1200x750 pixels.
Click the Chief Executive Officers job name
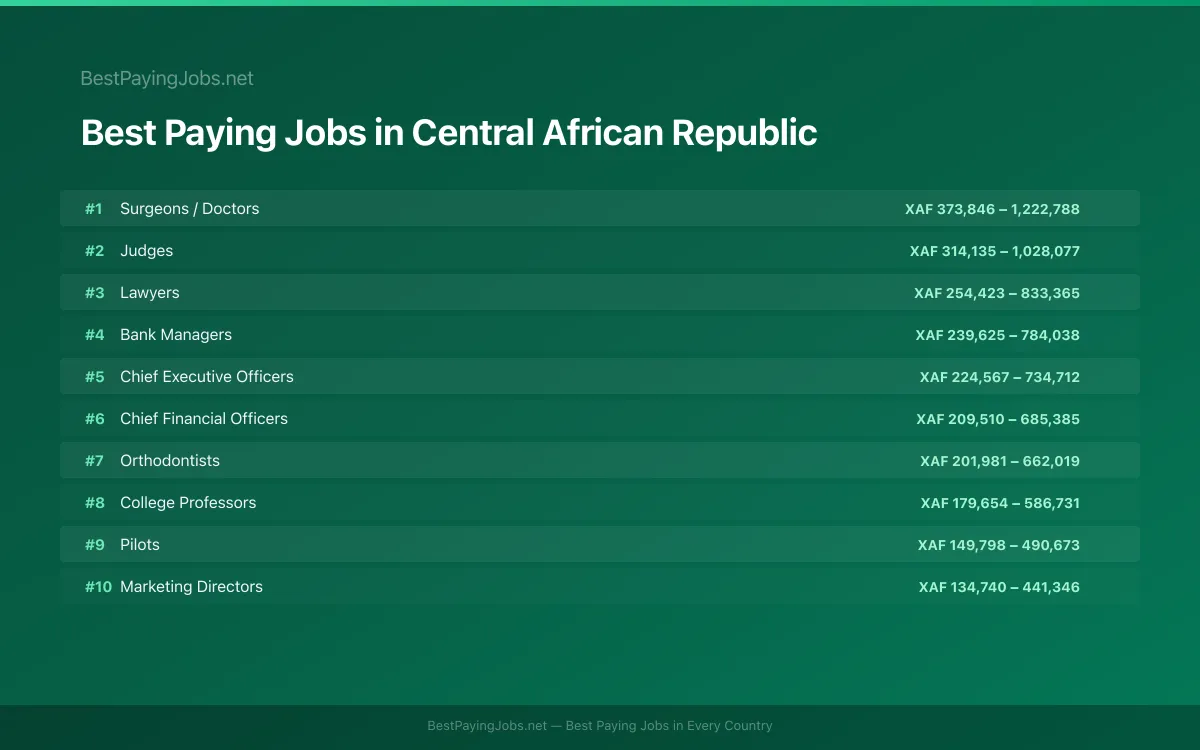(x=207, y=377)
